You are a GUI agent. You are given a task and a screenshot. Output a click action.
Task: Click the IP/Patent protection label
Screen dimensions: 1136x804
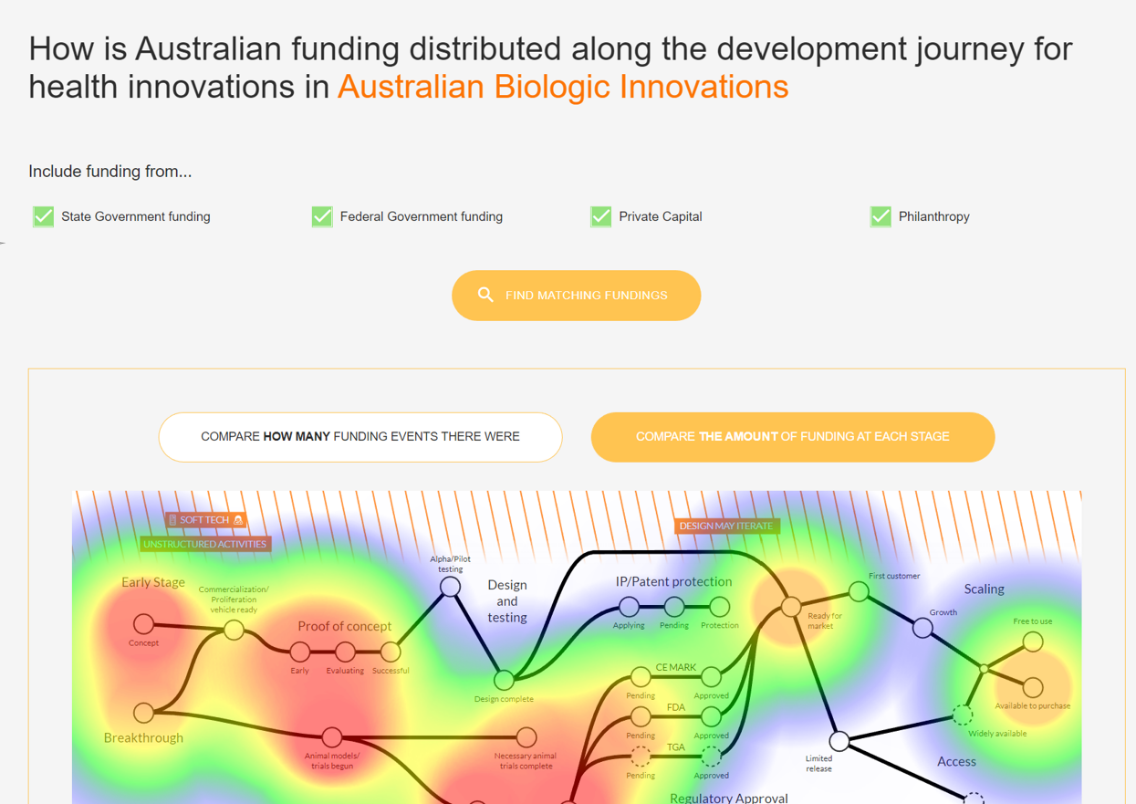[674, 582]
